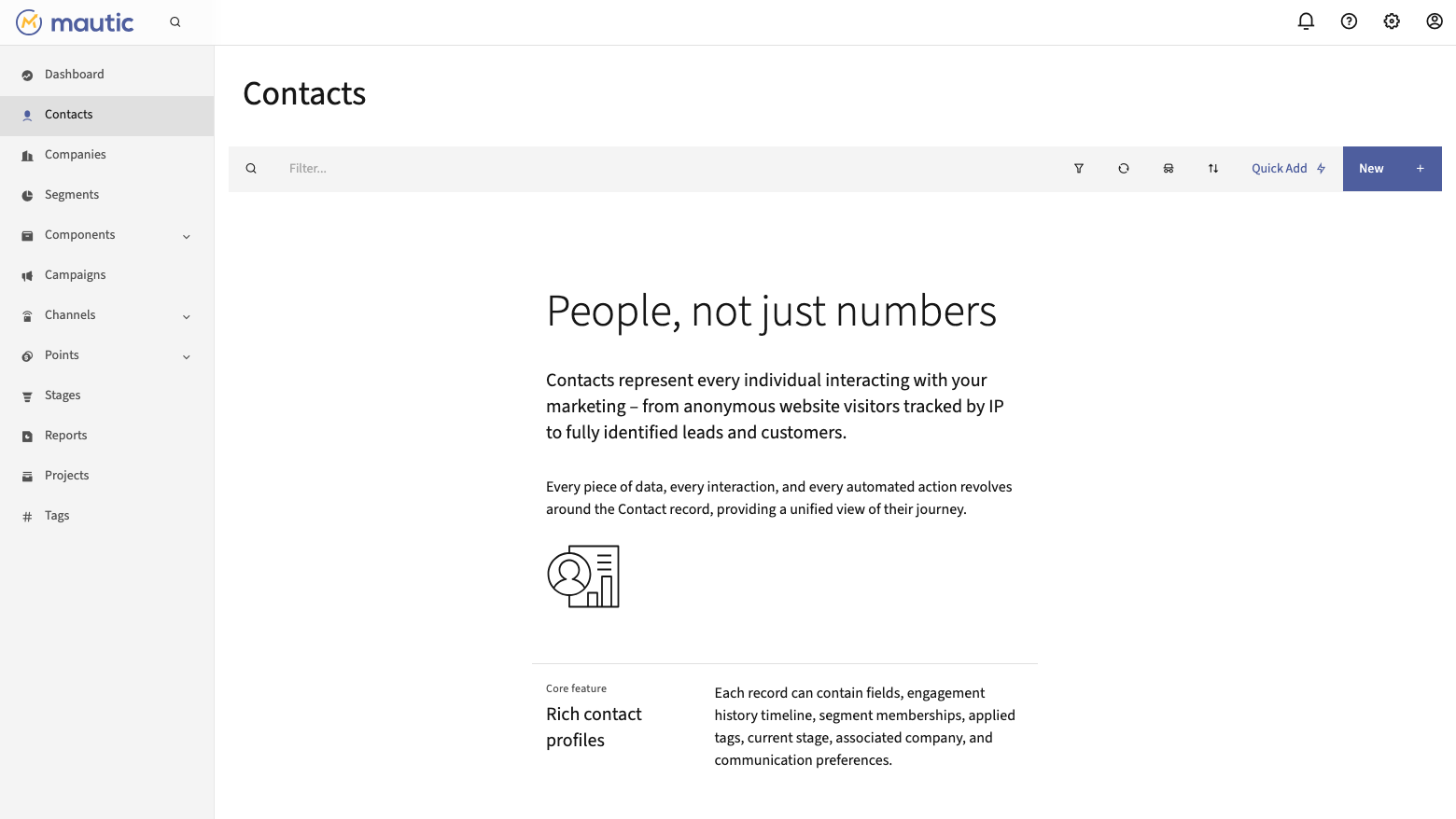Open the global search magnifier icon
Screen dimensions: 1456x819
[175, 22]
